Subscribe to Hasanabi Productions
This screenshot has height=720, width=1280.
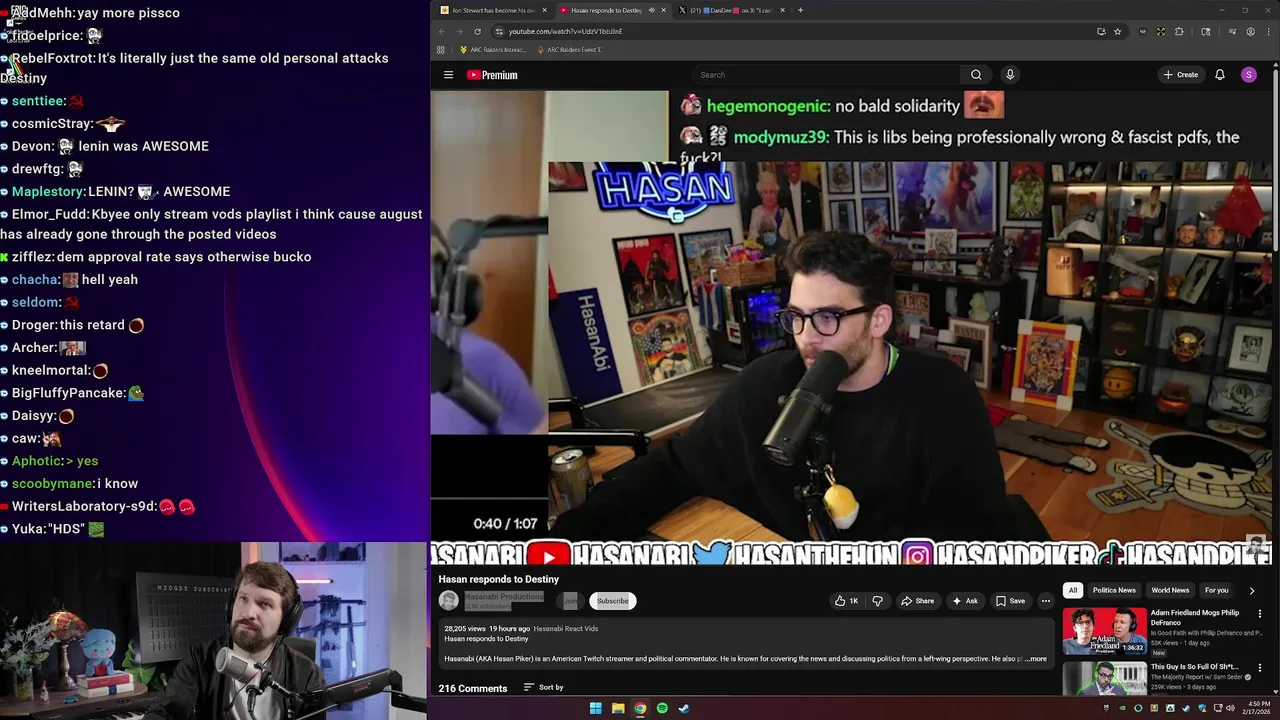point(613,601)
